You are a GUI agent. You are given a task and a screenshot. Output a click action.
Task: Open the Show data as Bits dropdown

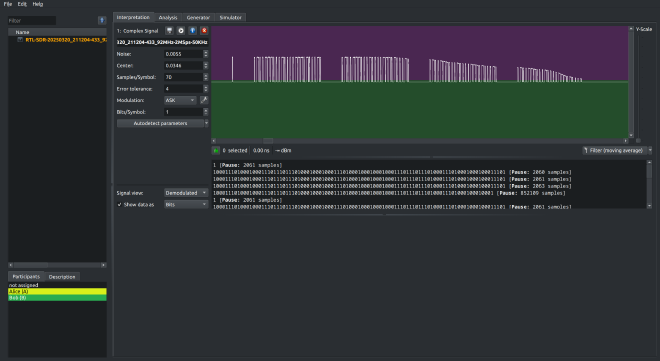186,204
